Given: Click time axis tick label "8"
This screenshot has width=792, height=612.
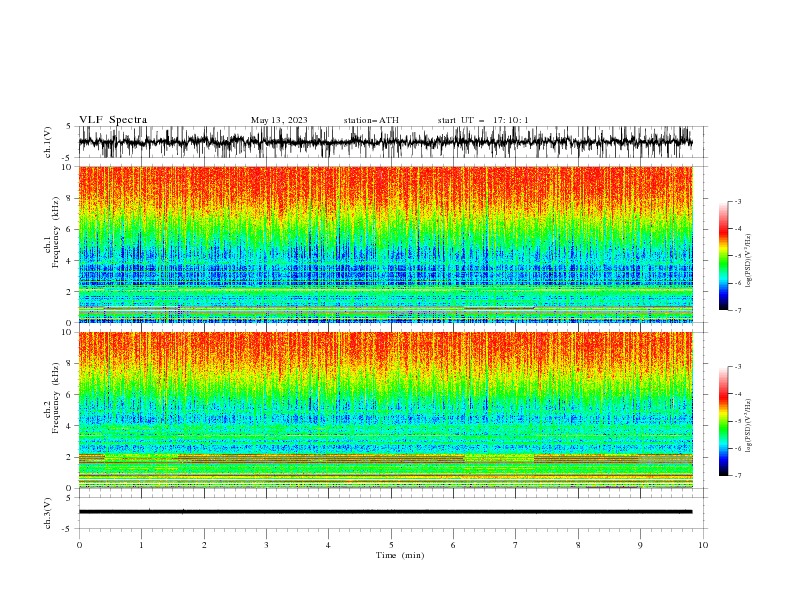Looking at the screenshot, I should click(578, 545).
